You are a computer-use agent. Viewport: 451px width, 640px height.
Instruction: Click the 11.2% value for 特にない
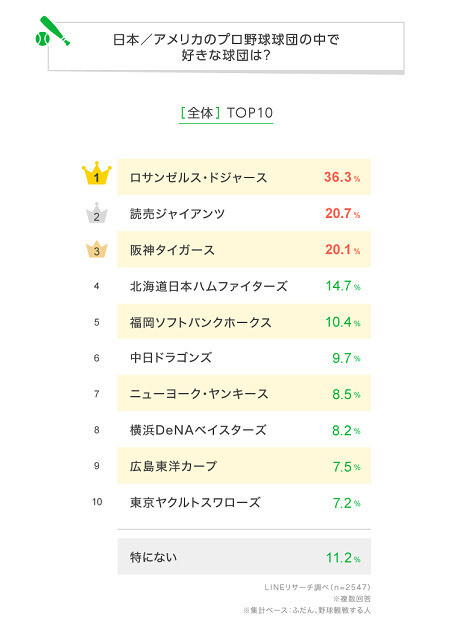point(343,558)
